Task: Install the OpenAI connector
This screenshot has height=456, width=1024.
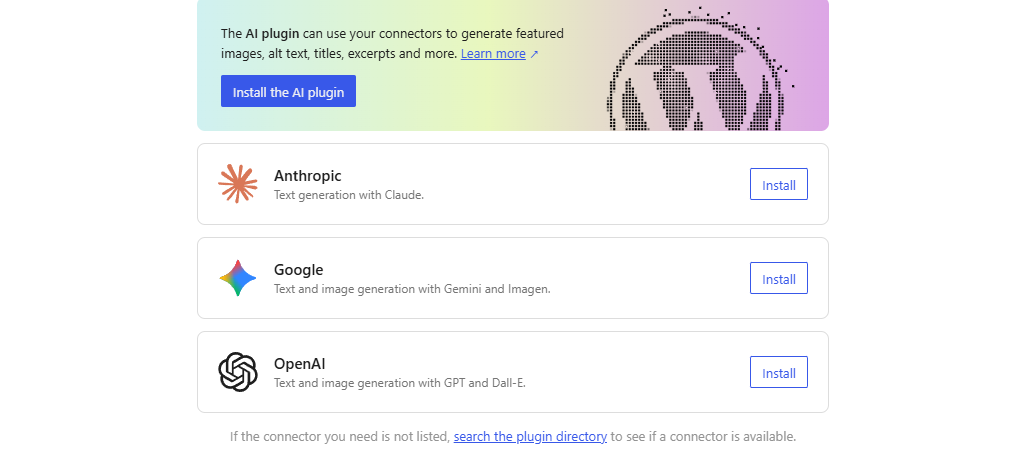Action: [x=778, y=372]
